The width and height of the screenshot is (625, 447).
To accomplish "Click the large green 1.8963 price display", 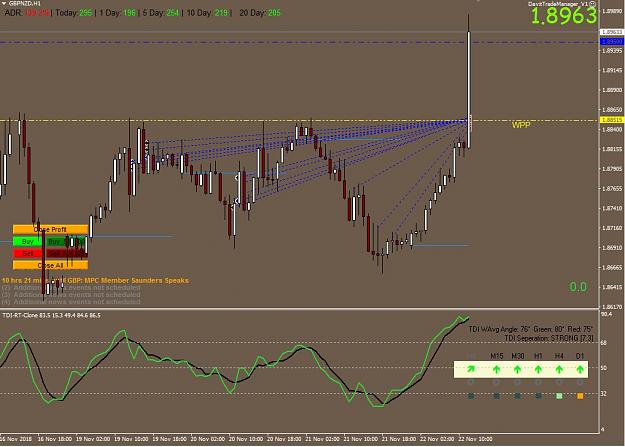I will [564, 16].
